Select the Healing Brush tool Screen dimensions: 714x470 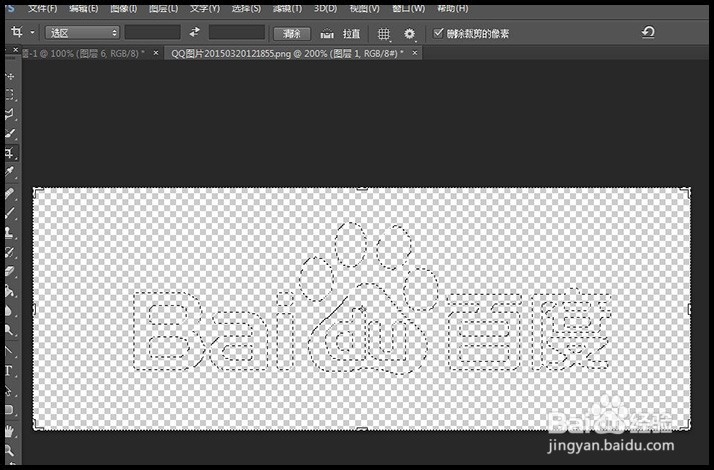[x=9, y=193]
